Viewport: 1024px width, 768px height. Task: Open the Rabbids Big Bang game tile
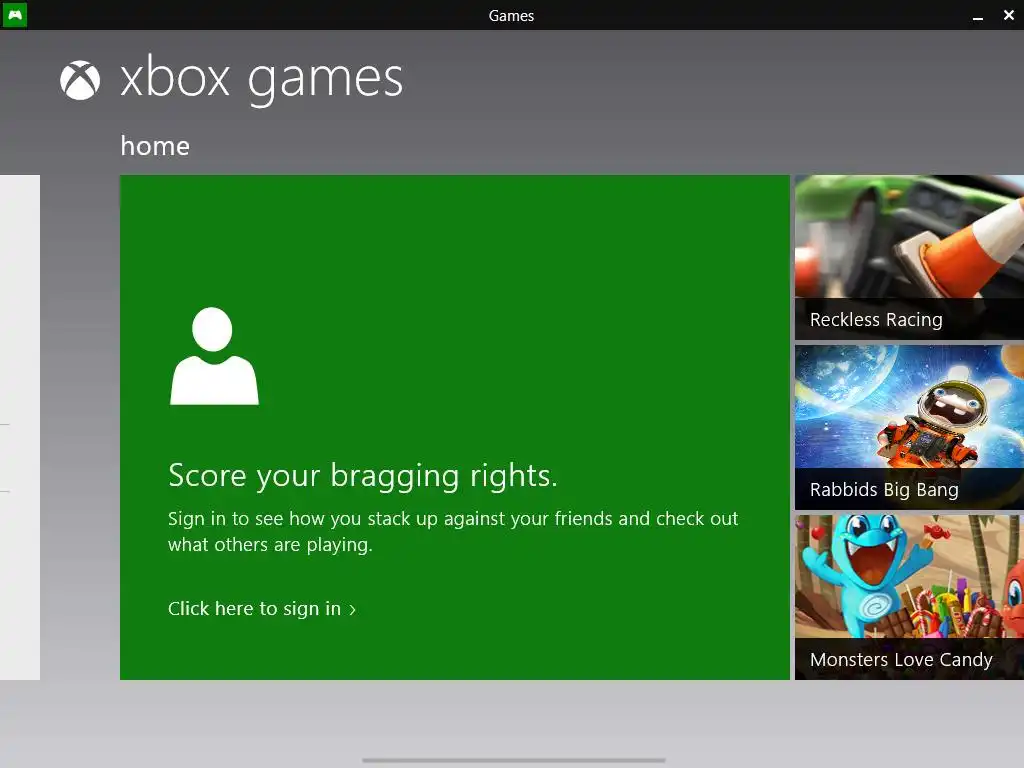click(909, 427)
